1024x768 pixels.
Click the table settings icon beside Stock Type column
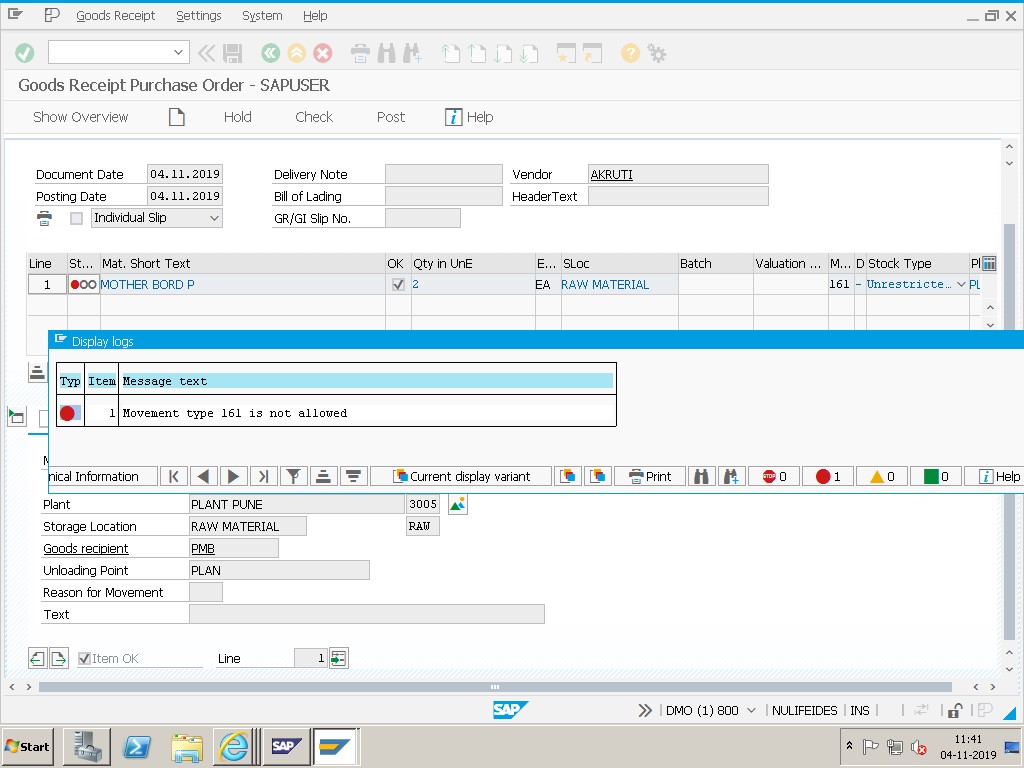(989, 263)
